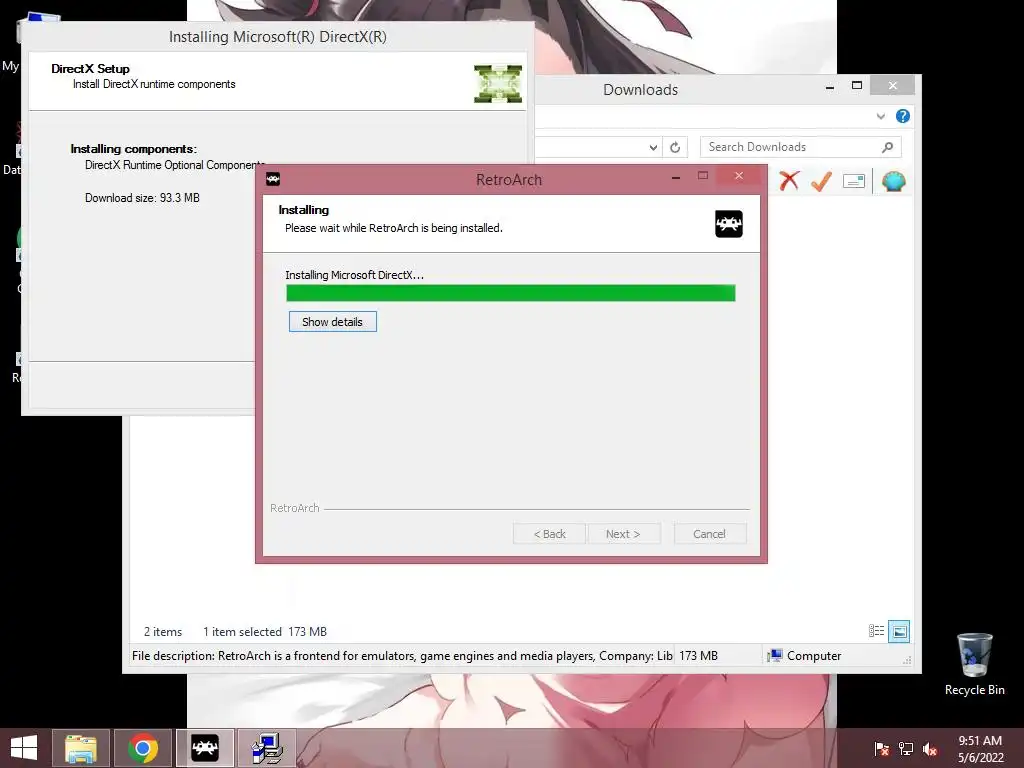Screen dimensions: 1024x768
Task: Click the DirectX logo in DirectX Setup
Action: [x=498, y=84]
